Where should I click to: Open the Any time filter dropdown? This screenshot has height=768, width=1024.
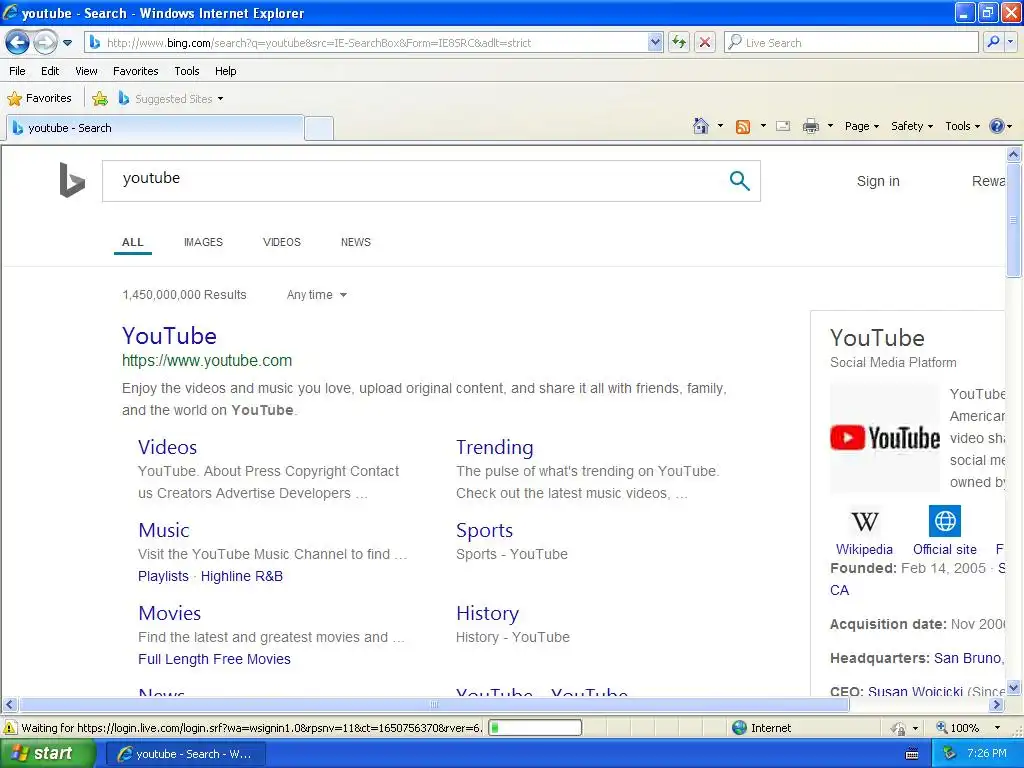tap(317, 295)
